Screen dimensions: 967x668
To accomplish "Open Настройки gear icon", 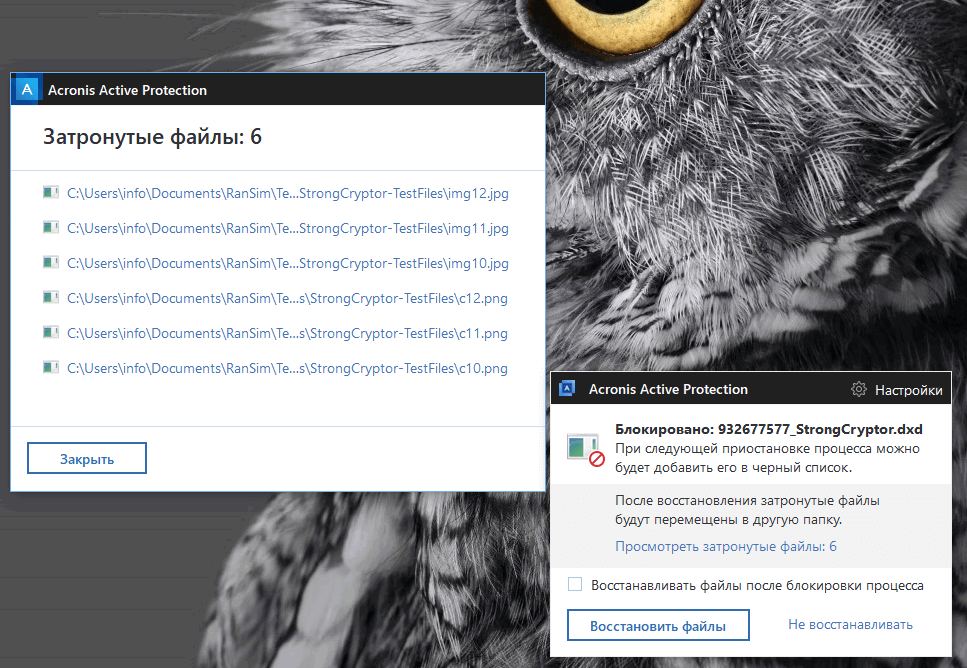I will pyautogui.click(x=858, y=389).
